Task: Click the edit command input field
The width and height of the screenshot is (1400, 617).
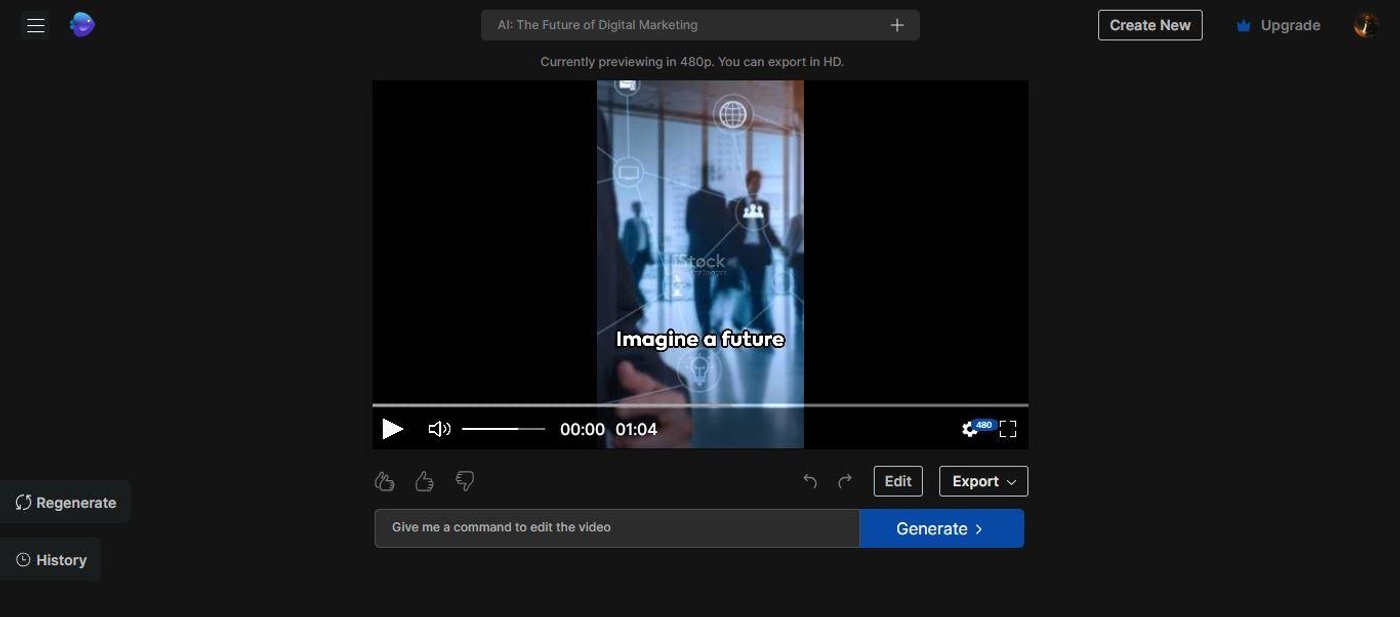Action: point(616,528)
